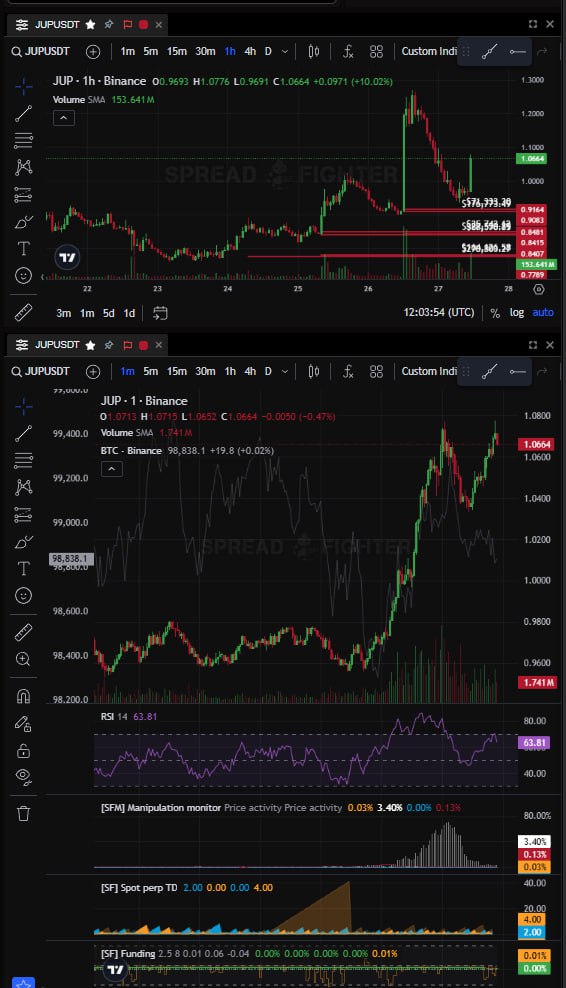
Task: Select 15m timeframe in lower chart toolbar
Action: pos(176,372)
